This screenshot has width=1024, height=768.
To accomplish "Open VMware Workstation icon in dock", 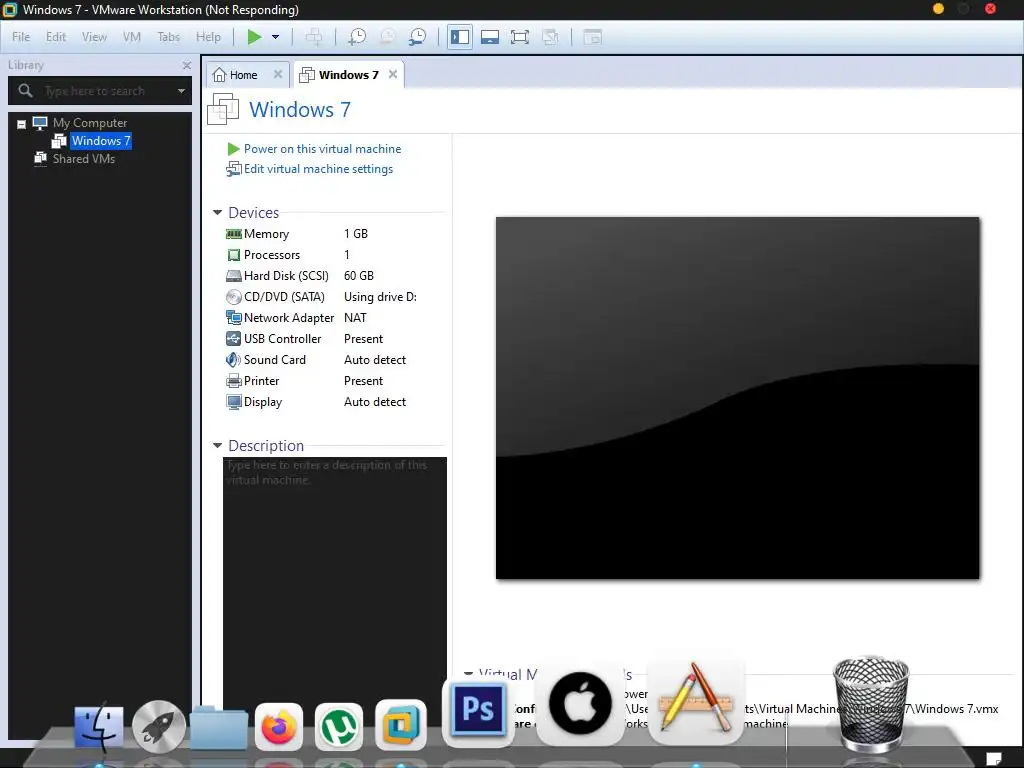I will 401,724.
